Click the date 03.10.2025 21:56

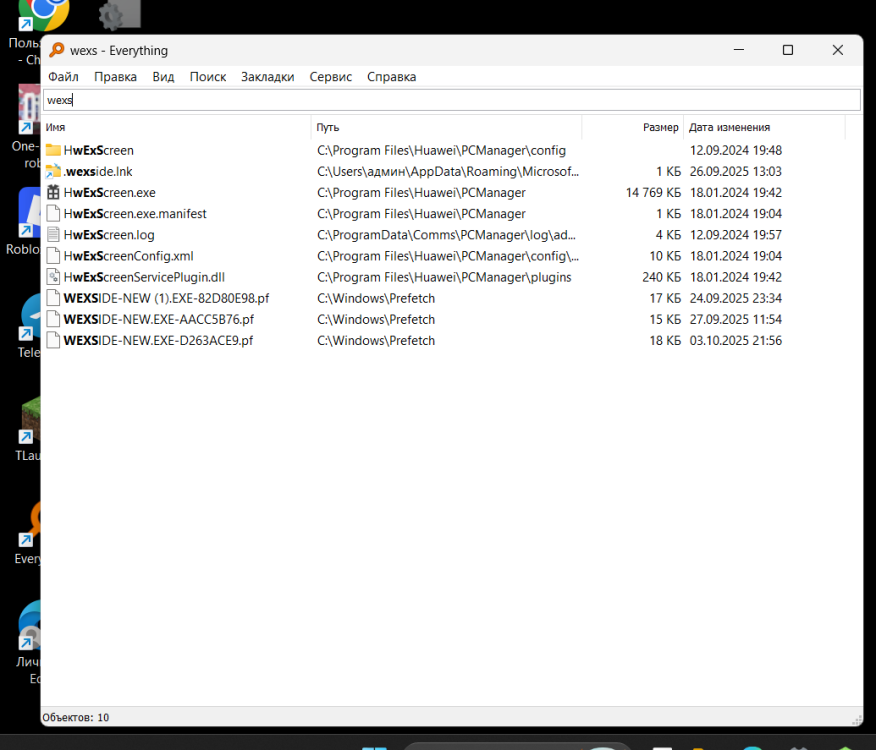pos(736,340)
